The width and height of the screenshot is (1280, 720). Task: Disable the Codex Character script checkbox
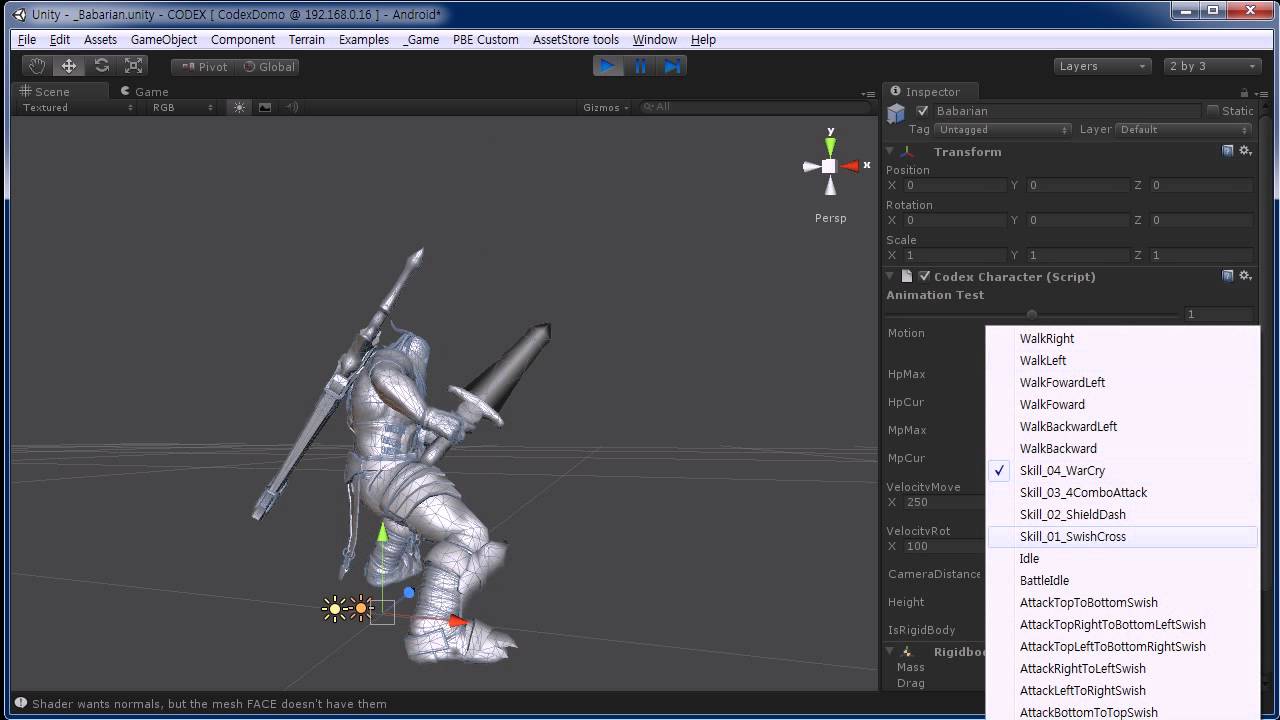point(925,276)
